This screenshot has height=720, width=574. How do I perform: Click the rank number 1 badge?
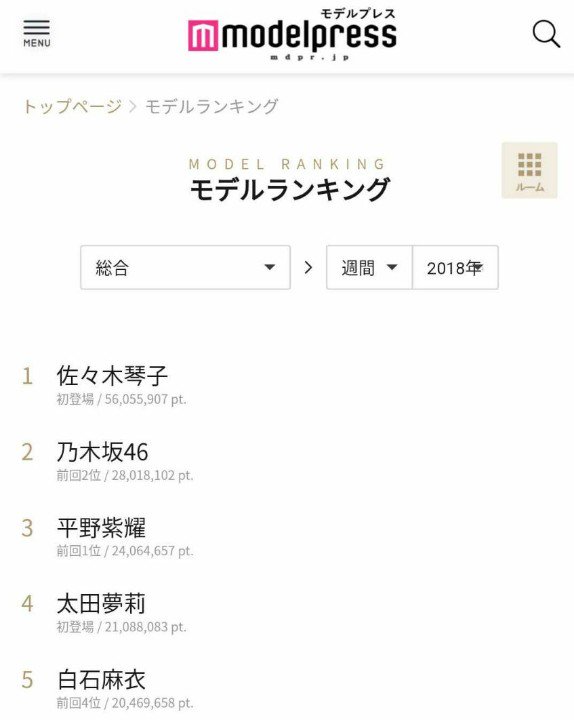28,376
